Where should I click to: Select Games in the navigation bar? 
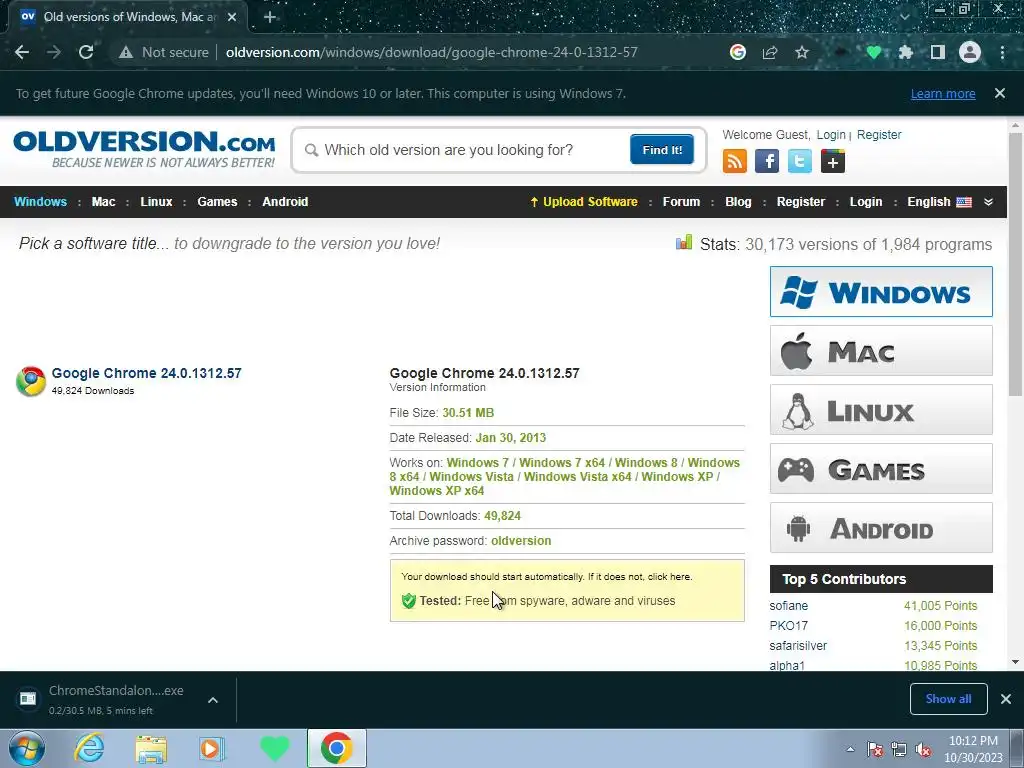tap(217, 202)
